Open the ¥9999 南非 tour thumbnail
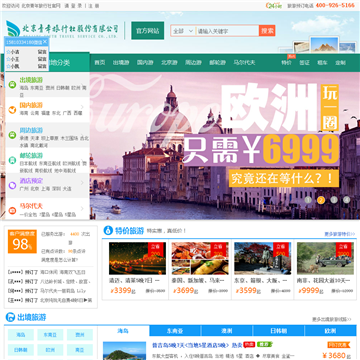Viewport: 360px width, 360px height. [325, 258]
